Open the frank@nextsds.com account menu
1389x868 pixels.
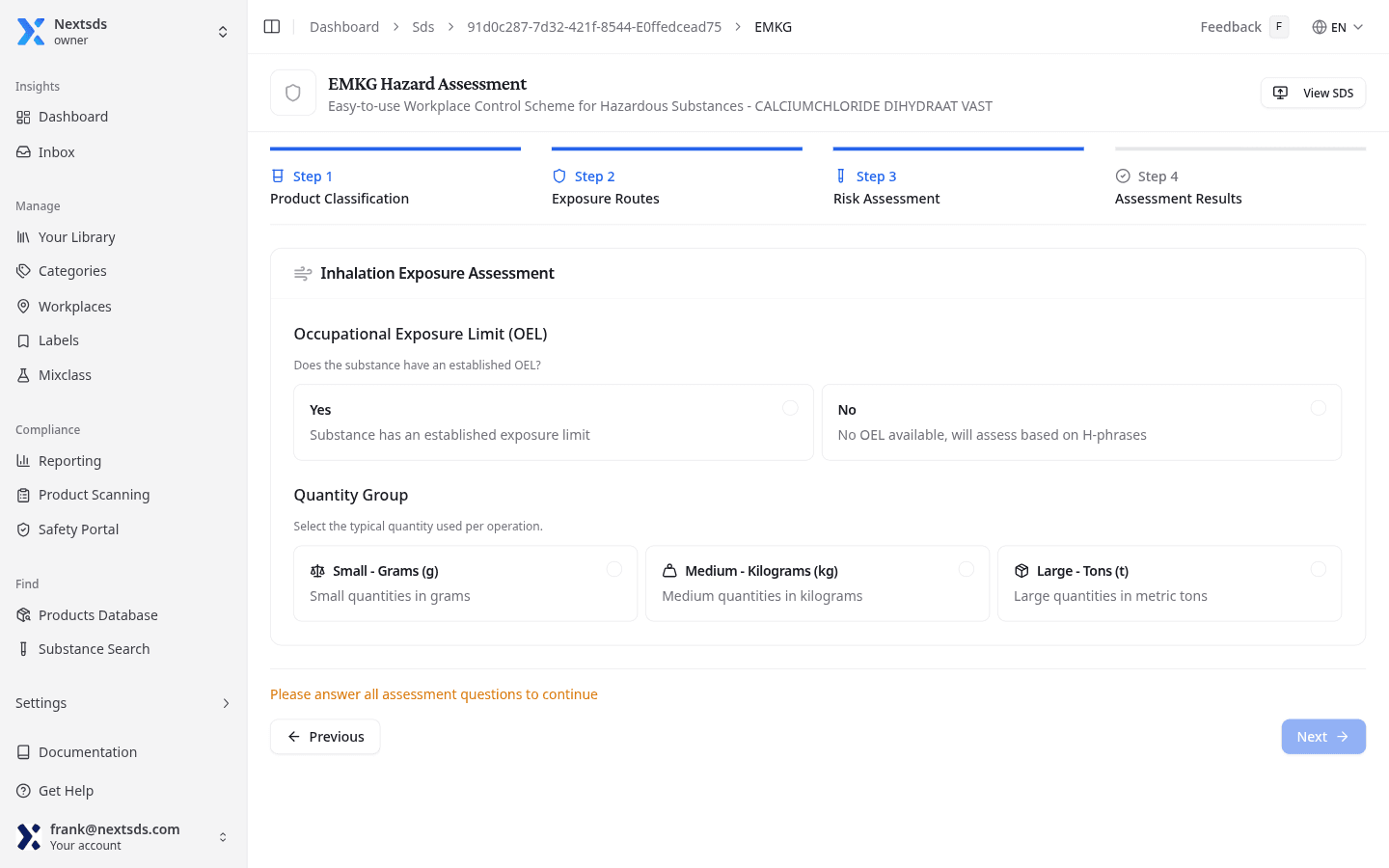point(123,837)
